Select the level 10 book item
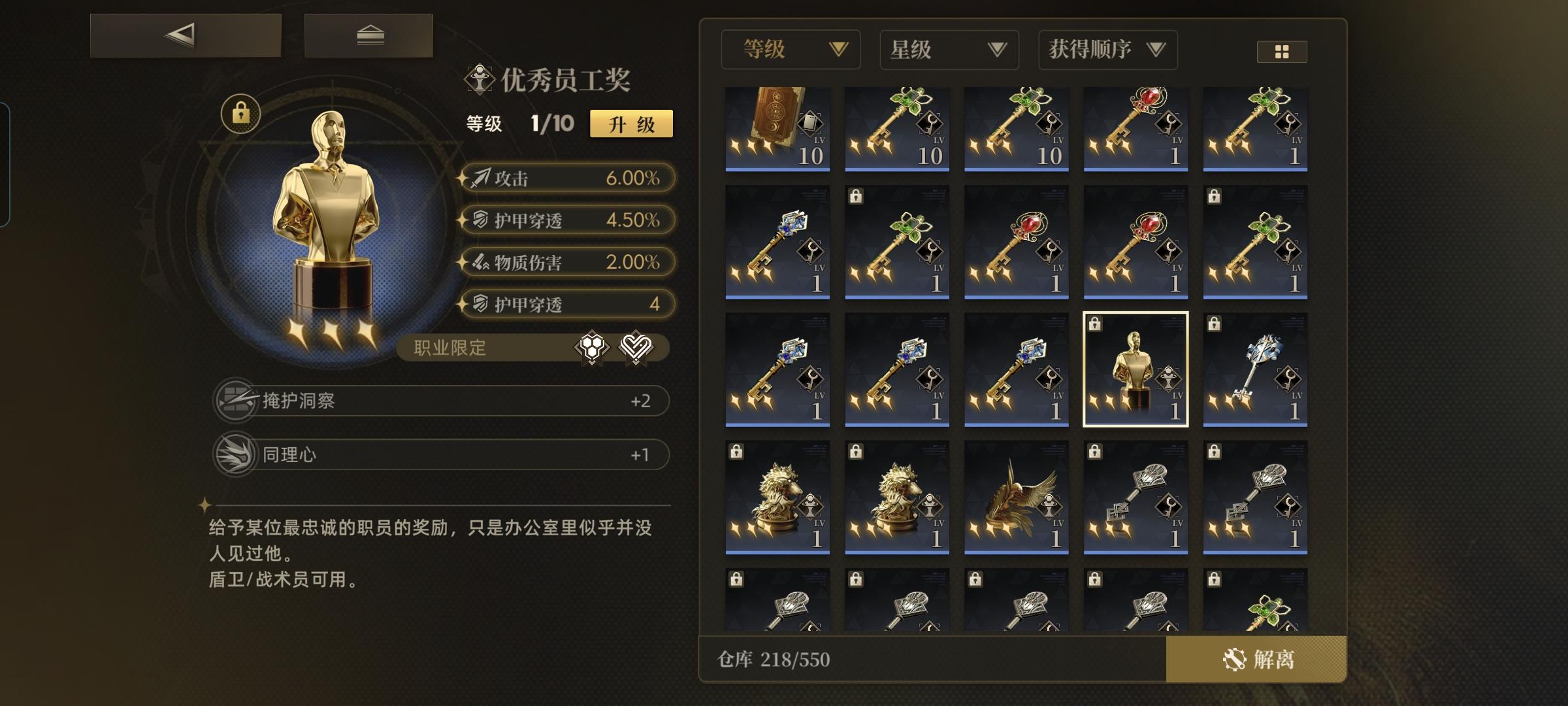1568x706 pixels. click(x=777, y=129)
